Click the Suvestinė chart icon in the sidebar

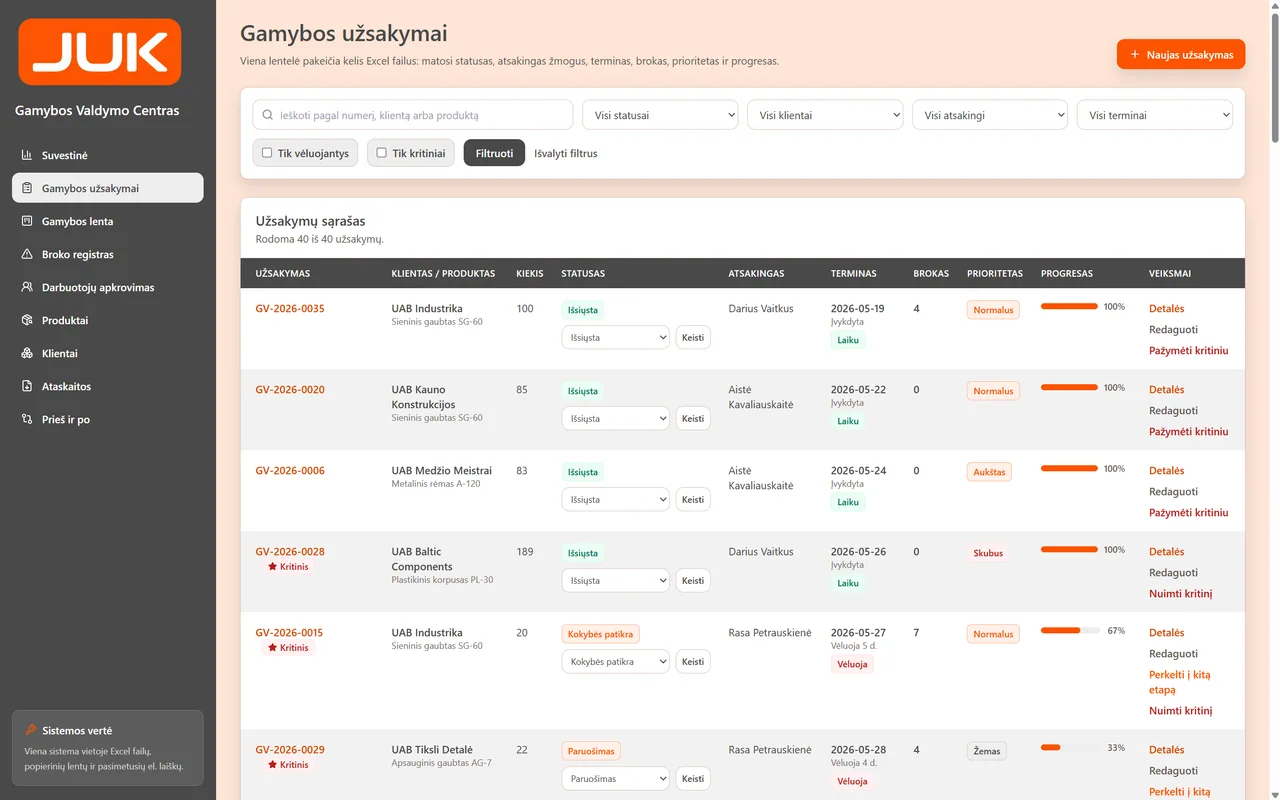(x=27, y=155)
